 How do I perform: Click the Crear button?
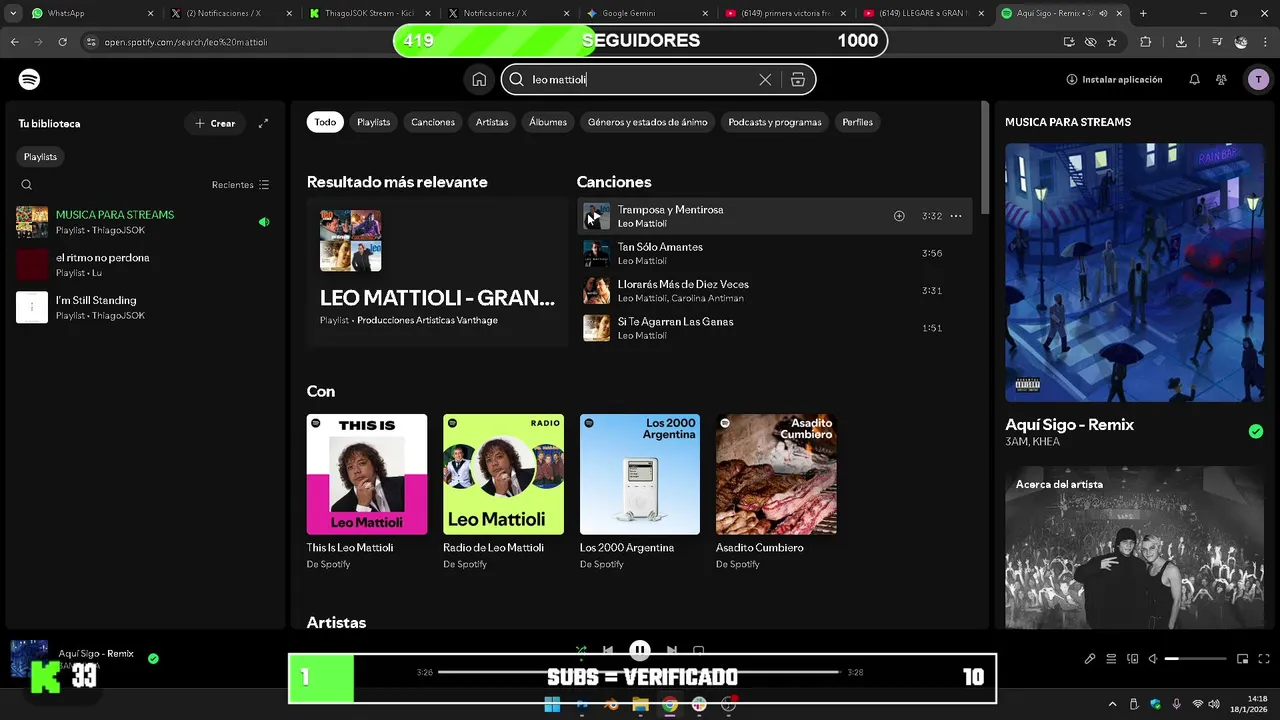[215, 123]
